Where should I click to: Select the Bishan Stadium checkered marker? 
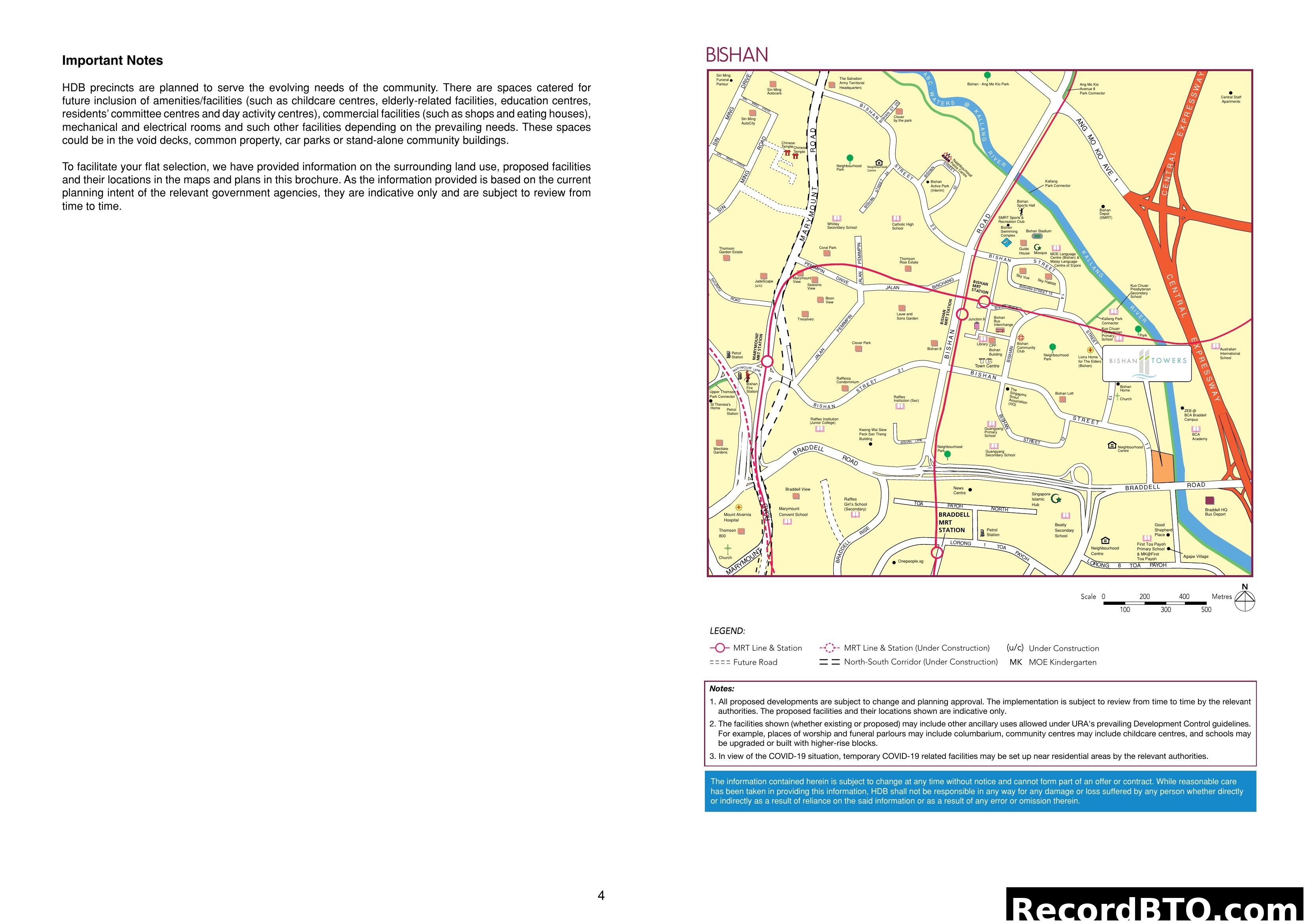pyautogui.click(x=1037, y=236)
